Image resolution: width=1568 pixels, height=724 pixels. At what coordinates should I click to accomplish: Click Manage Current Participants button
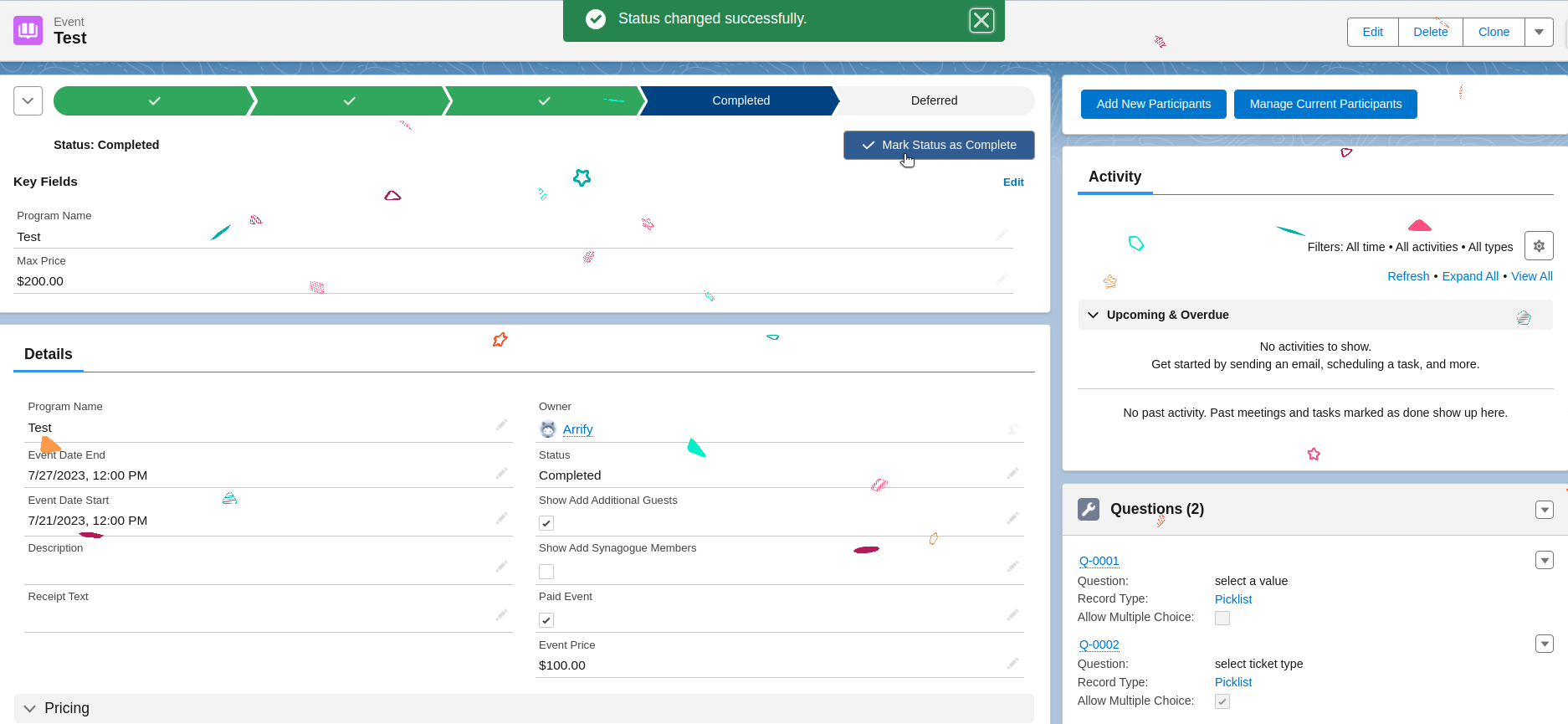(x=1325, y=104)
